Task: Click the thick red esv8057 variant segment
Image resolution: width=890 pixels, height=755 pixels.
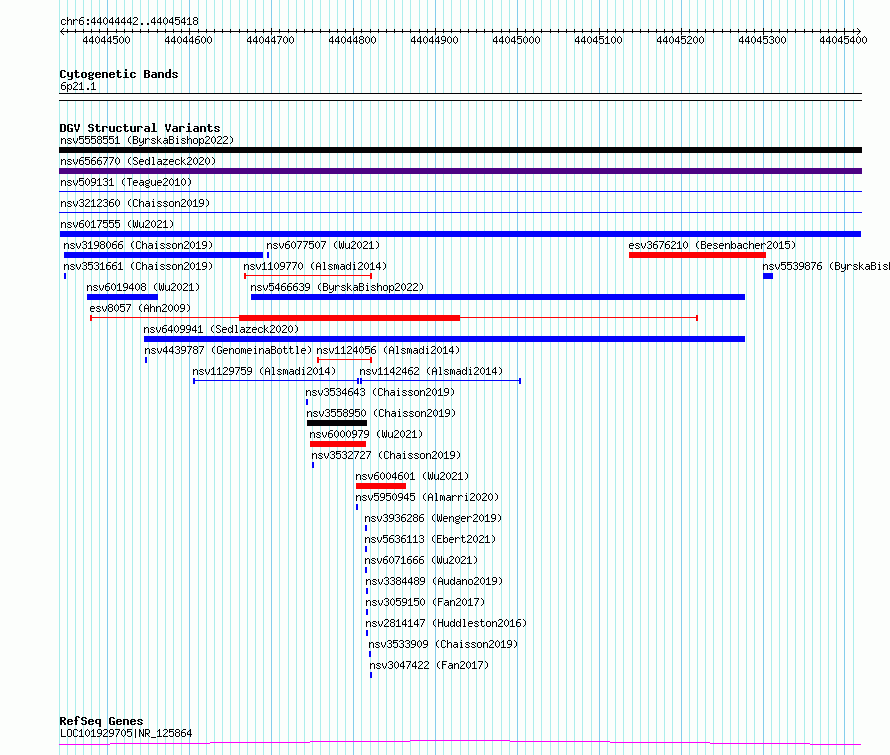Action: pyautogui.click(x=350, y=318)
